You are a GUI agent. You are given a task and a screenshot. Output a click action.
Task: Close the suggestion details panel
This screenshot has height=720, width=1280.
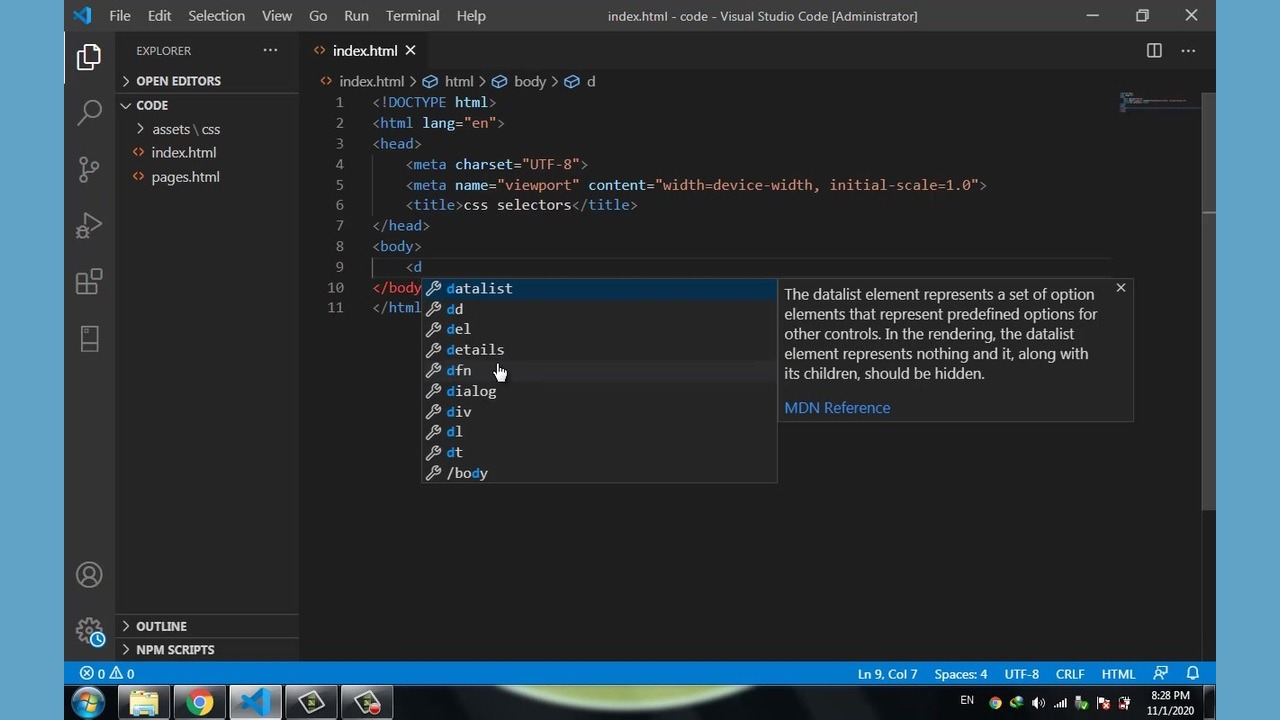(x=1120, y=288)
